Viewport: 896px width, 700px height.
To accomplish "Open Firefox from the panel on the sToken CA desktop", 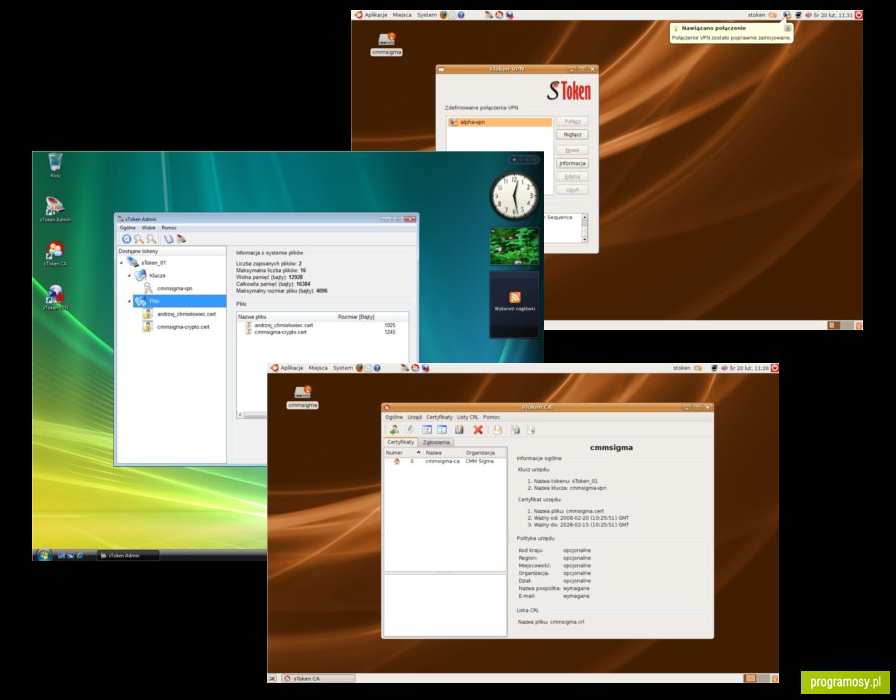I will coord(359,368).
